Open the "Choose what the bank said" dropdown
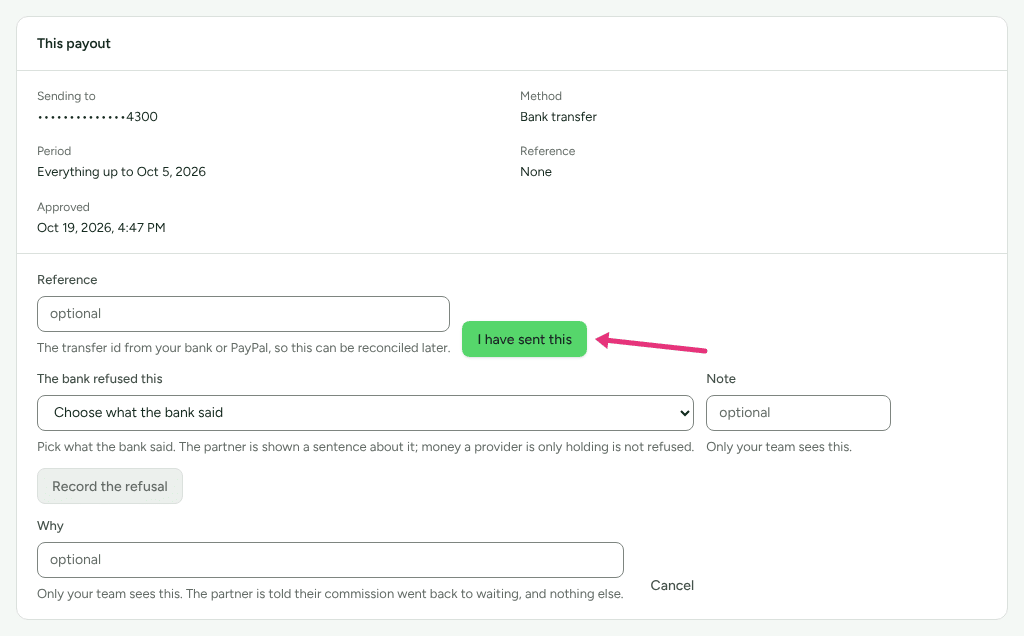This screenshot has height=636, width=1024. tap(365, 413)
